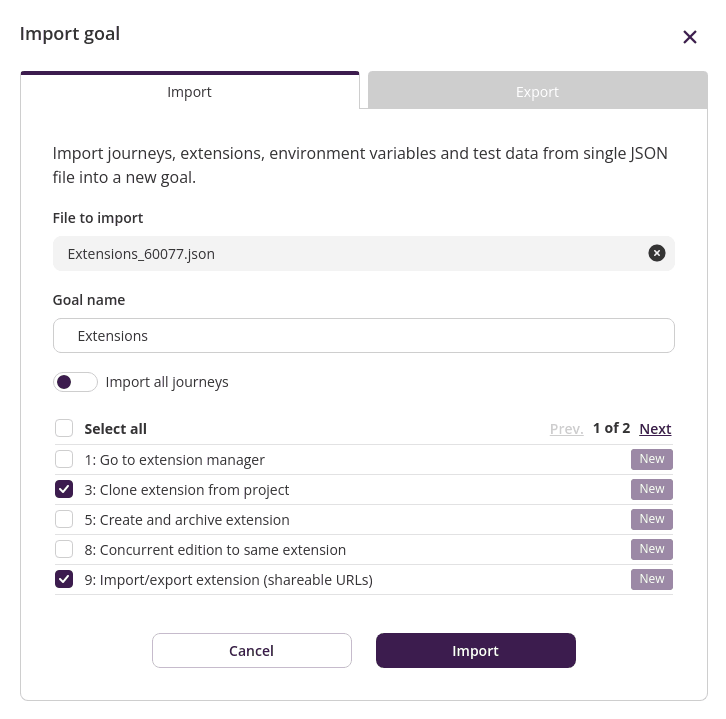The width and height of the screenshot is (726, 719).
Task: Close the Import goal dialog
Action: point(689,37)
